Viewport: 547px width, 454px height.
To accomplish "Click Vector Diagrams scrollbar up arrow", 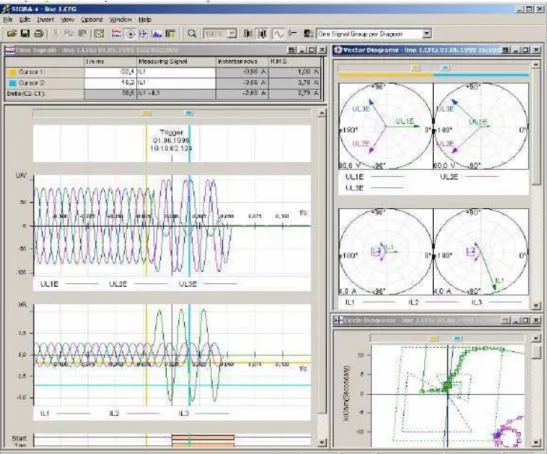I will click(x=536, y=65).
